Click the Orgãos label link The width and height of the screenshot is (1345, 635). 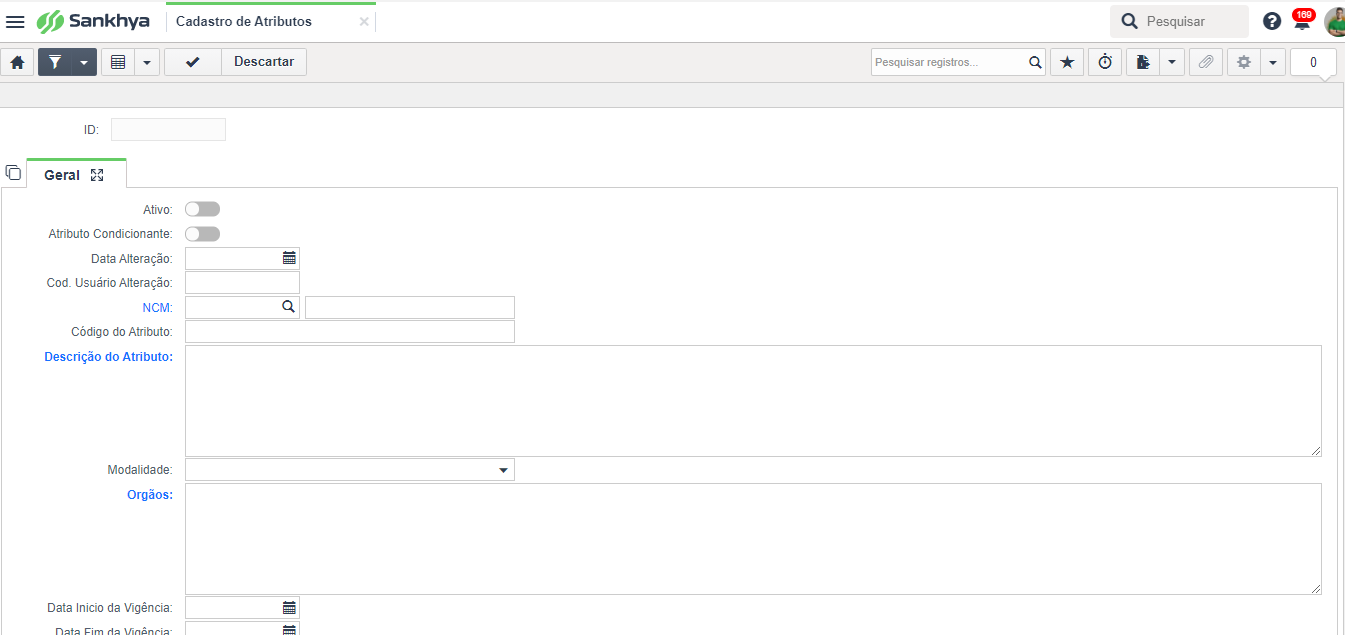click(150, 494)
